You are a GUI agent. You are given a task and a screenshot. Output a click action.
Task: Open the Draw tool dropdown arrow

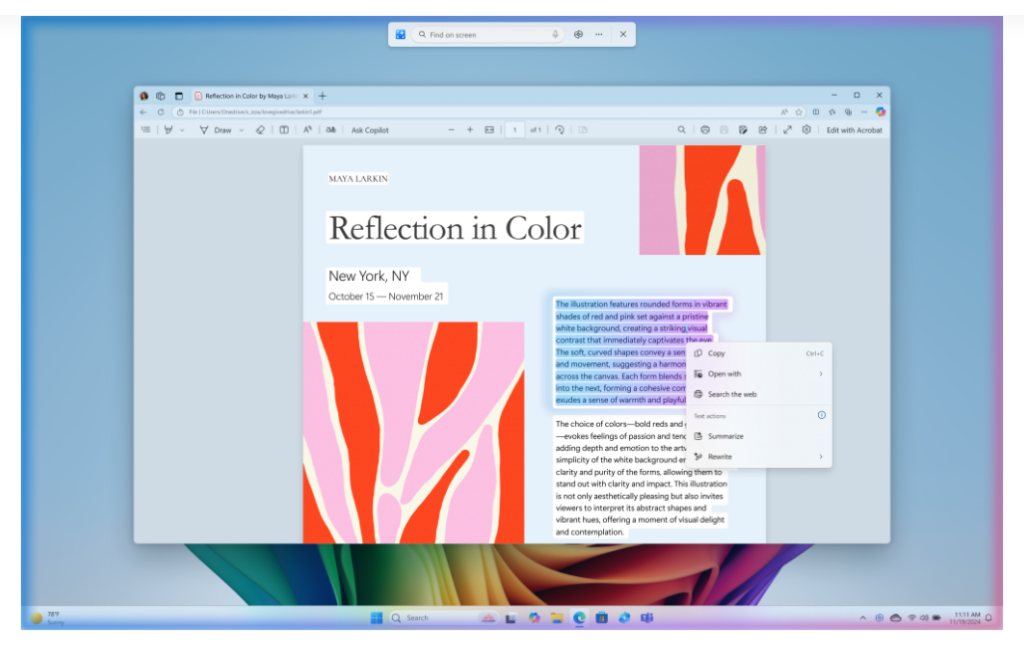(241, 130)
